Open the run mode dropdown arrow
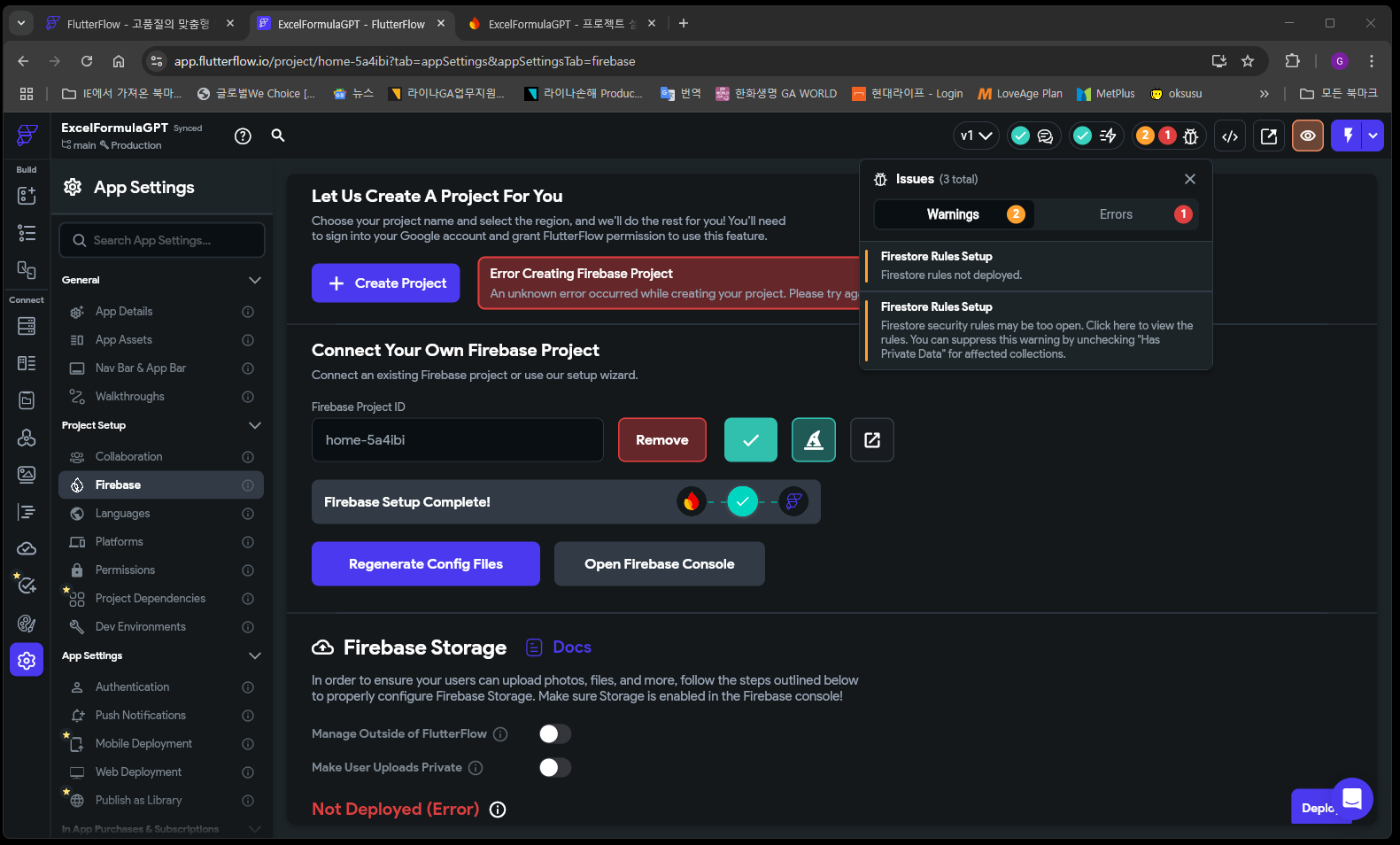Viewport: 1400px width, 845px height. pos(1373,136)
